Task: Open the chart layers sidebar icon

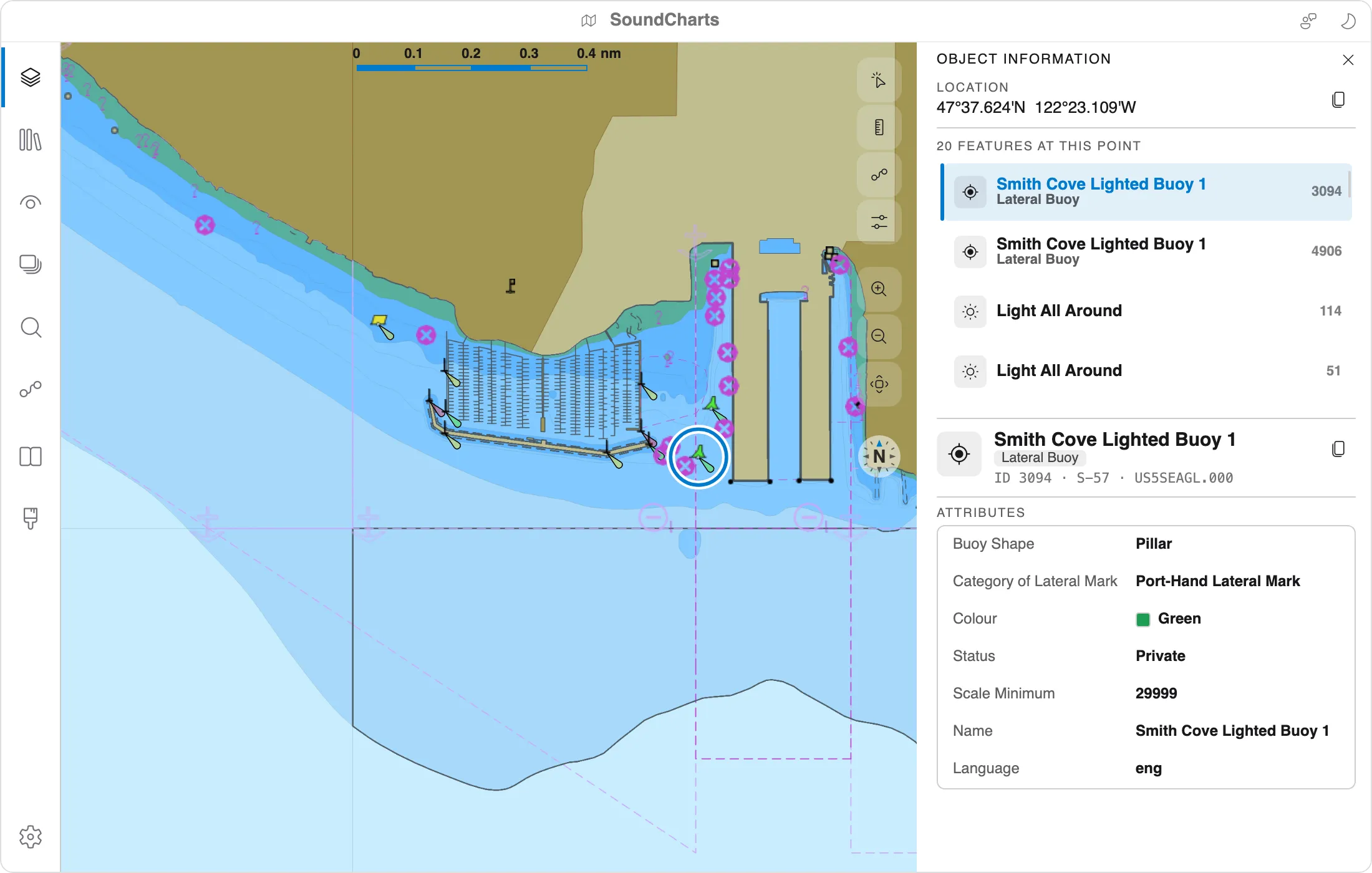Action: pos(31,77)
